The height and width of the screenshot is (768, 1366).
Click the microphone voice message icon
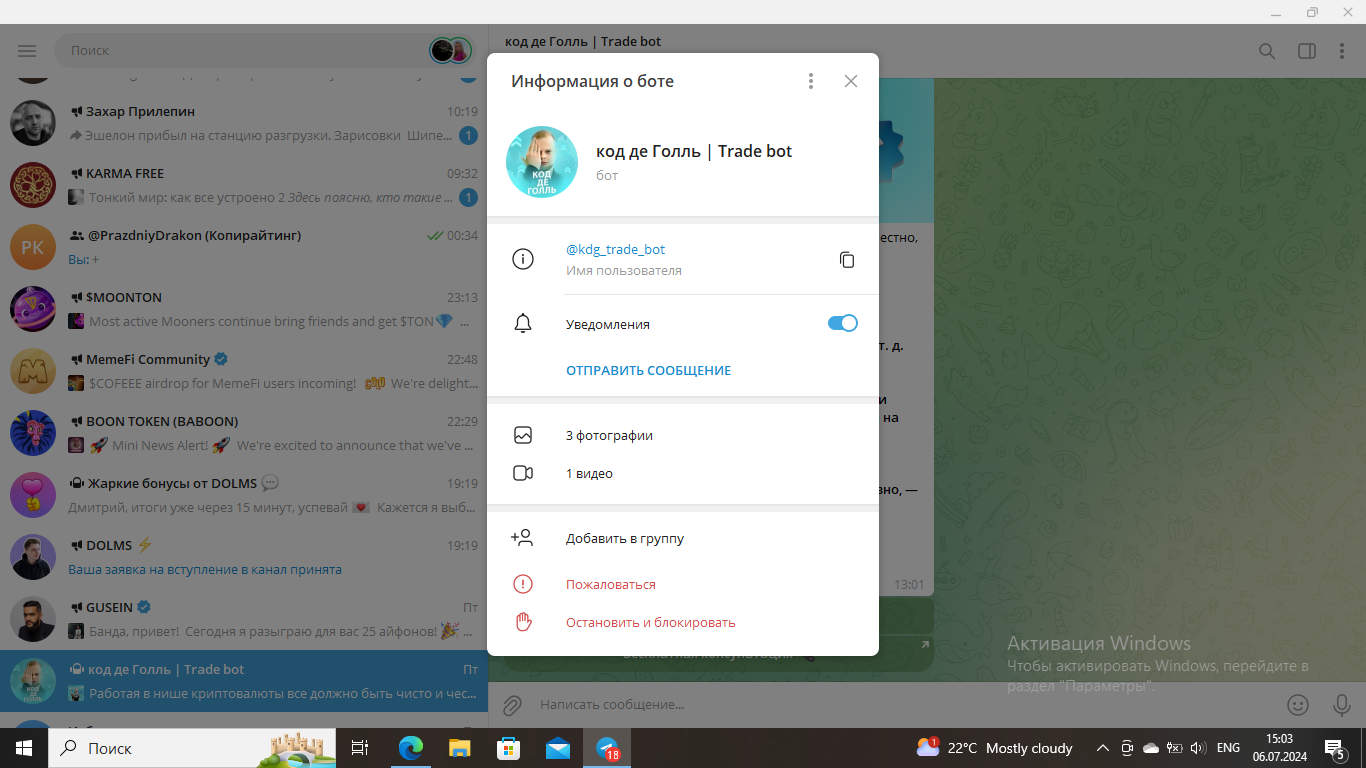1342,705
